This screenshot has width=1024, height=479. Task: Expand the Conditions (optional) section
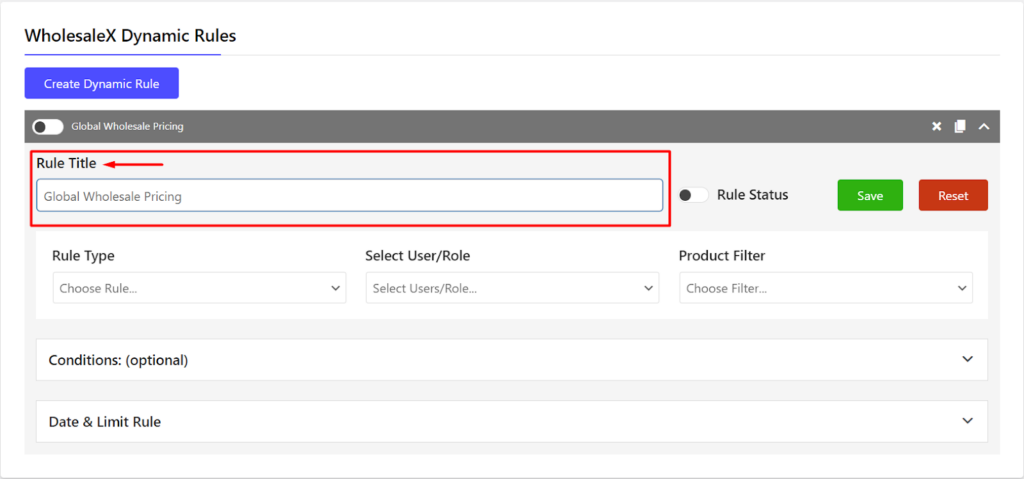(512, 359)
